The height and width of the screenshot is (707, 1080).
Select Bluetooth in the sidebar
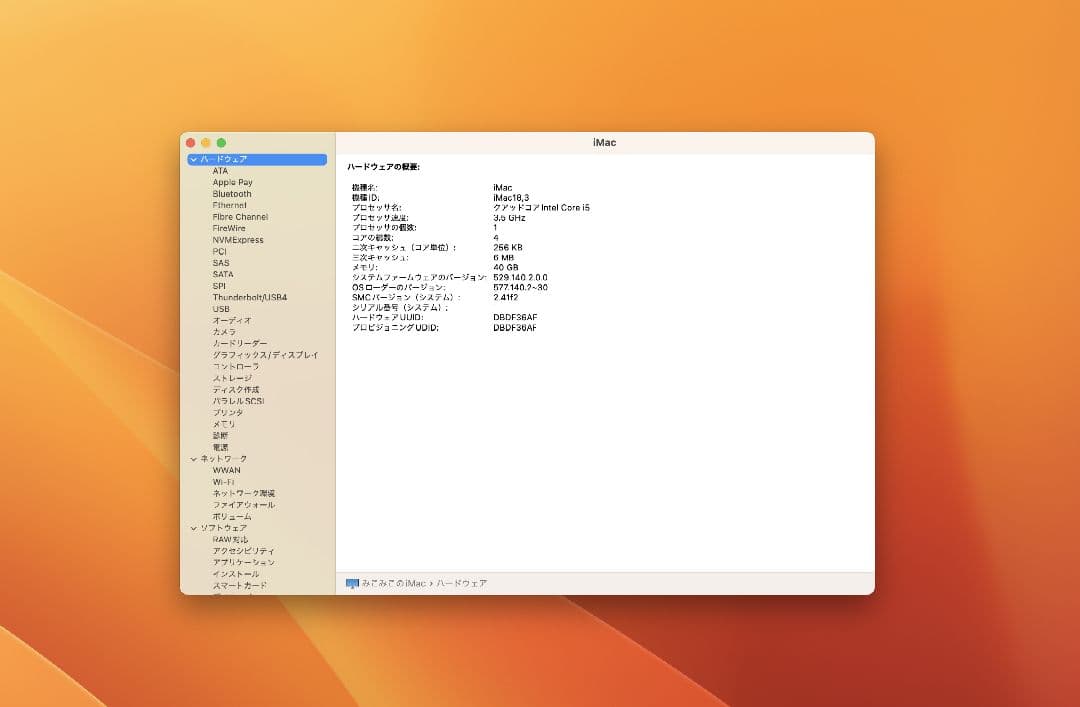[232, 194]
